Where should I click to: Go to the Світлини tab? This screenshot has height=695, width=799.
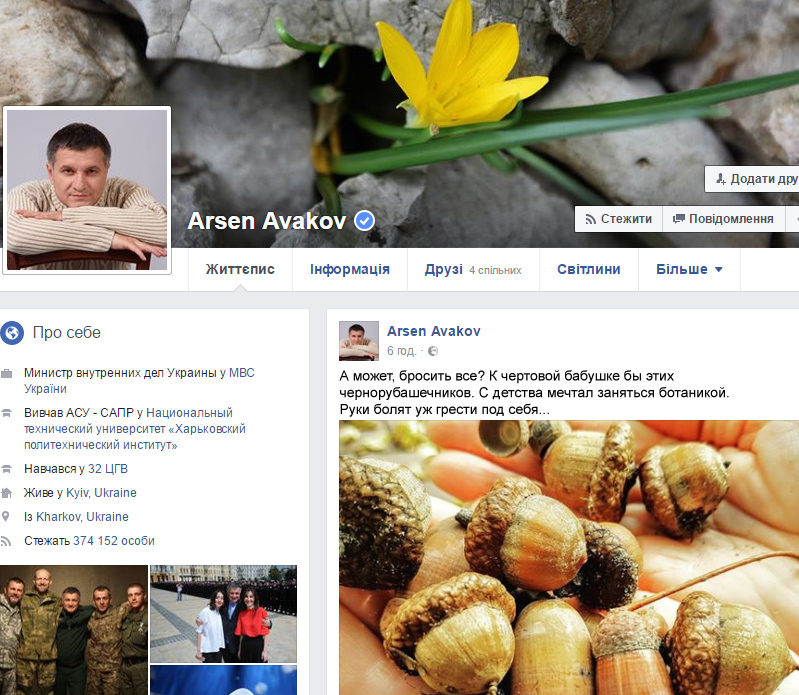point(589,269)
